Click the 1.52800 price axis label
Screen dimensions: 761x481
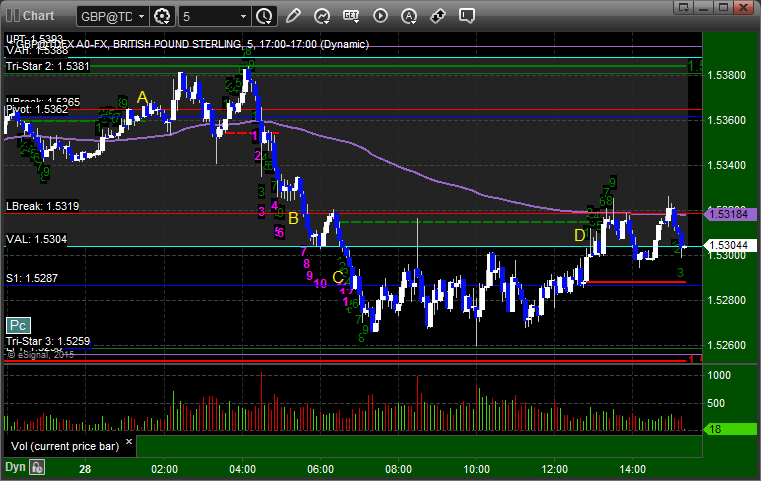click(x=727, y=300)
